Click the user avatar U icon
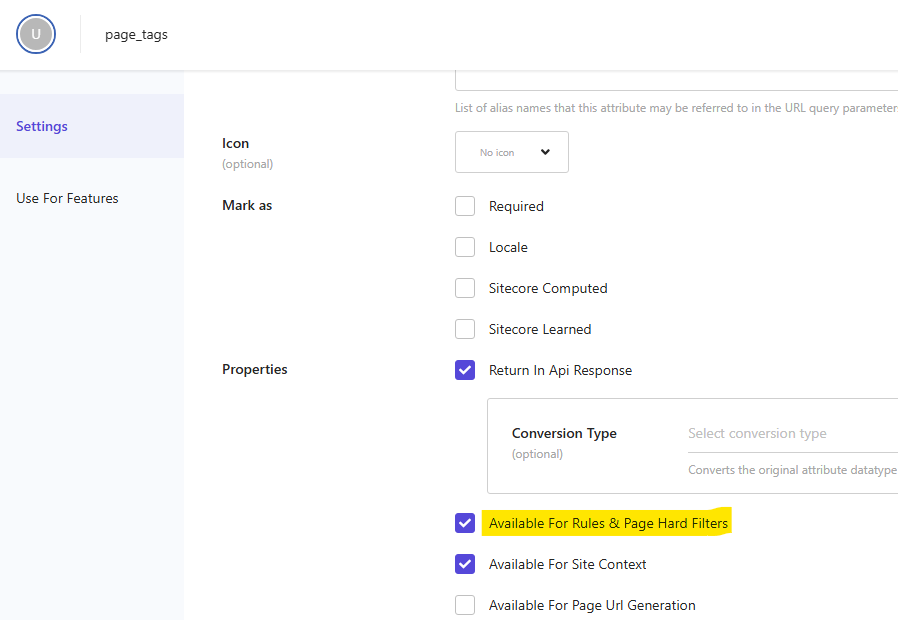 point(36,34)
